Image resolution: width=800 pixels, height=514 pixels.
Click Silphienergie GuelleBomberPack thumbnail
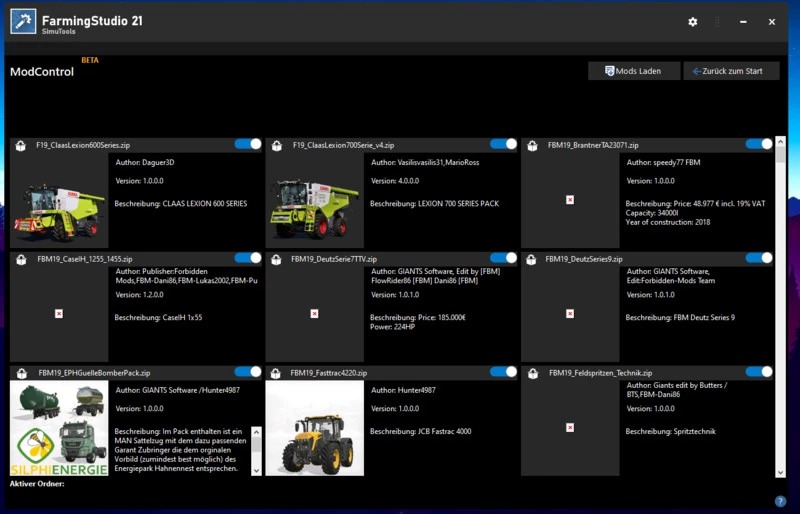point(59,428)
